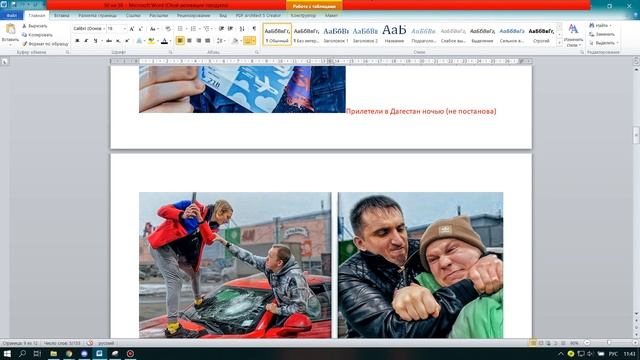Viewport: 640px width, 360px height.
Task: Toggle superscript formatting
Action: (127, 41)
